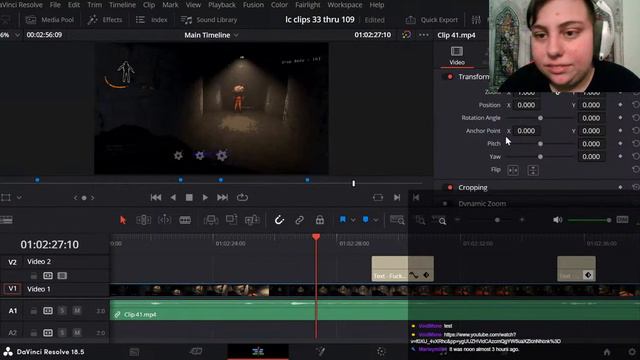The height and width of the screenshot is (360, 640).
Task: Click the flip vertical button
Action: point(533,171)
